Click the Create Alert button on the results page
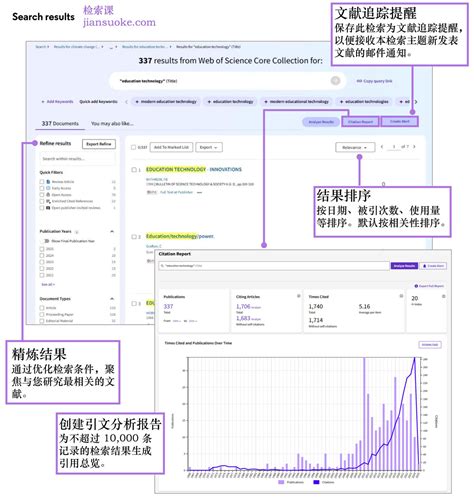 coord(400,122)
